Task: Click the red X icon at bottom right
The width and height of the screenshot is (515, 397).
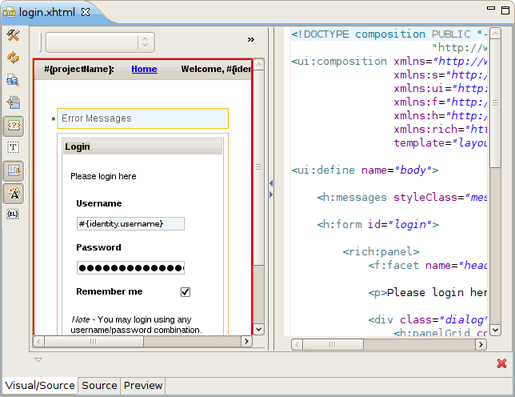Action: (x=502, y=363)
